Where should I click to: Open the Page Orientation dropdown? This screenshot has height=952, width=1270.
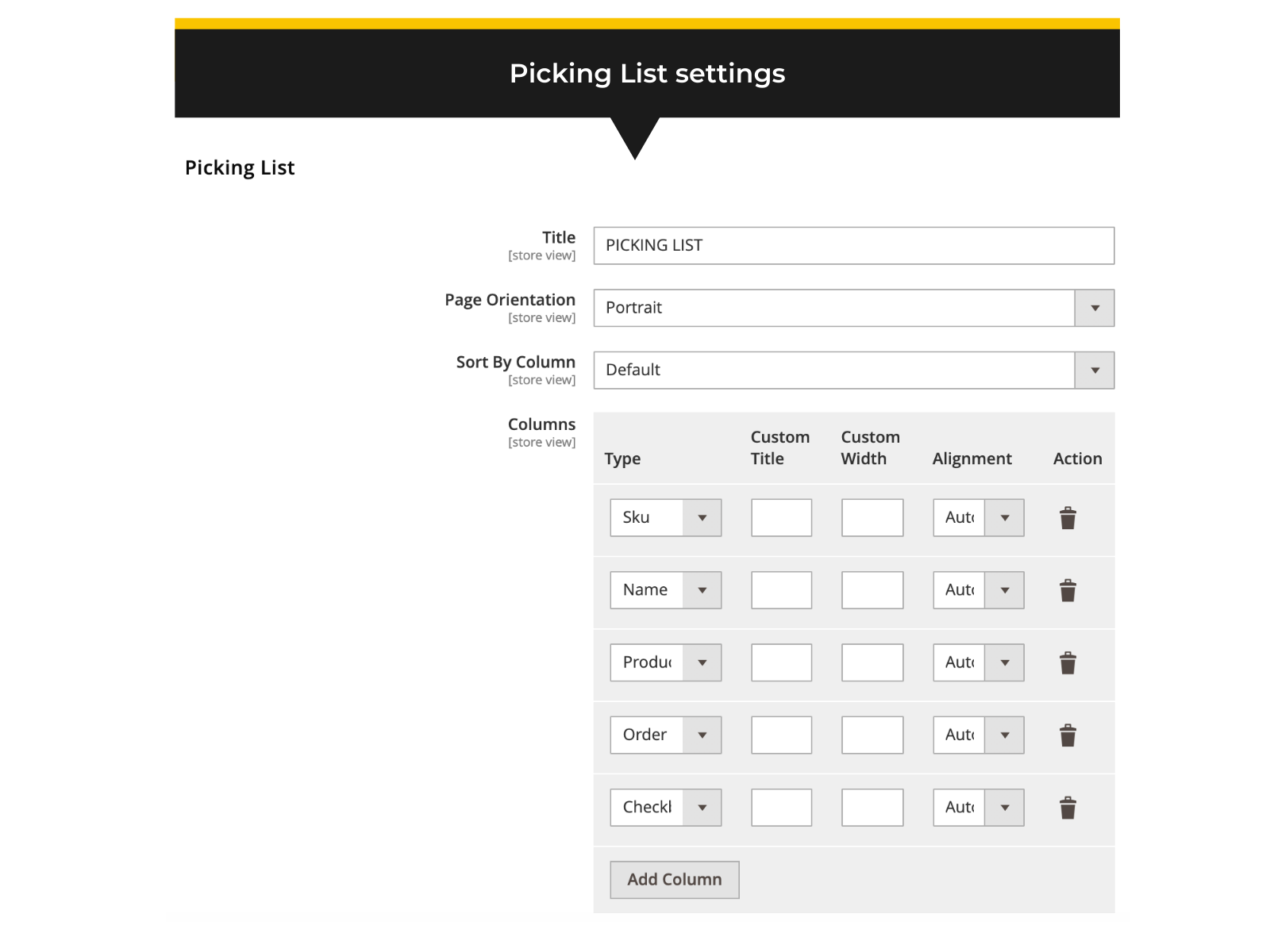tap(1095, 308)
